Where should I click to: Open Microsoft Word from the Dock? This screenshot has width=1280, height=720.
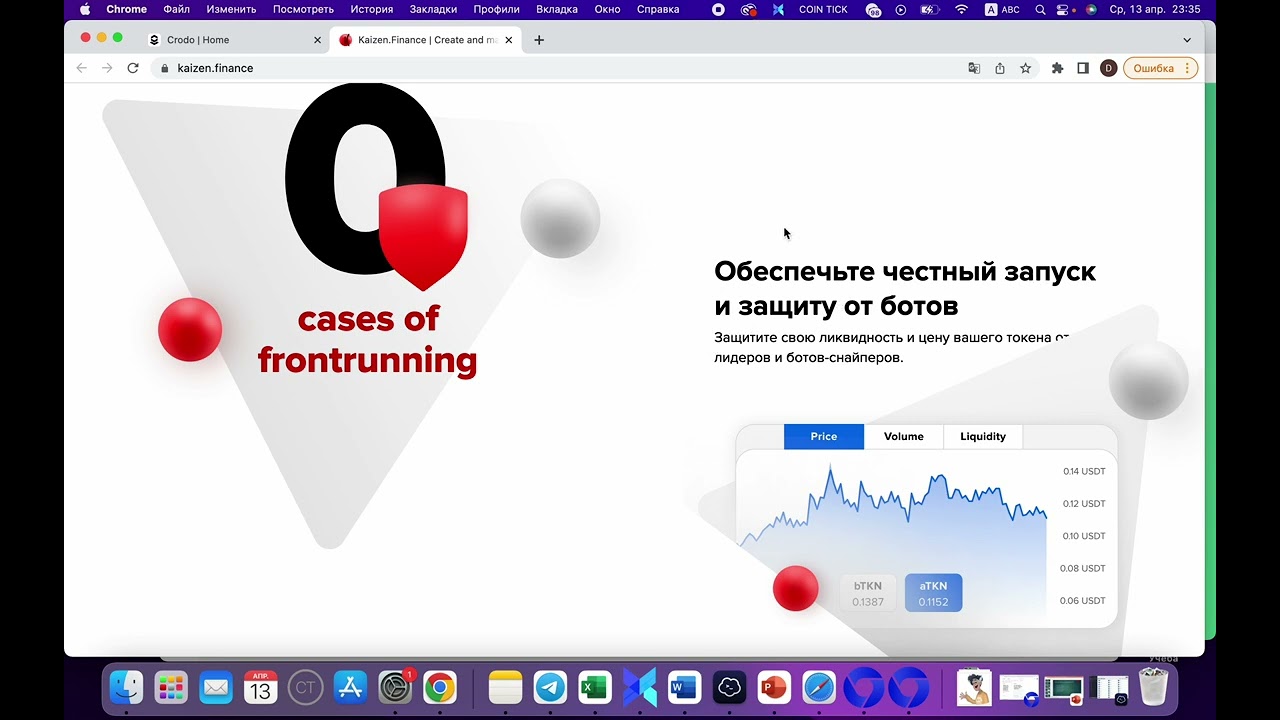click(x=684, y=687)
